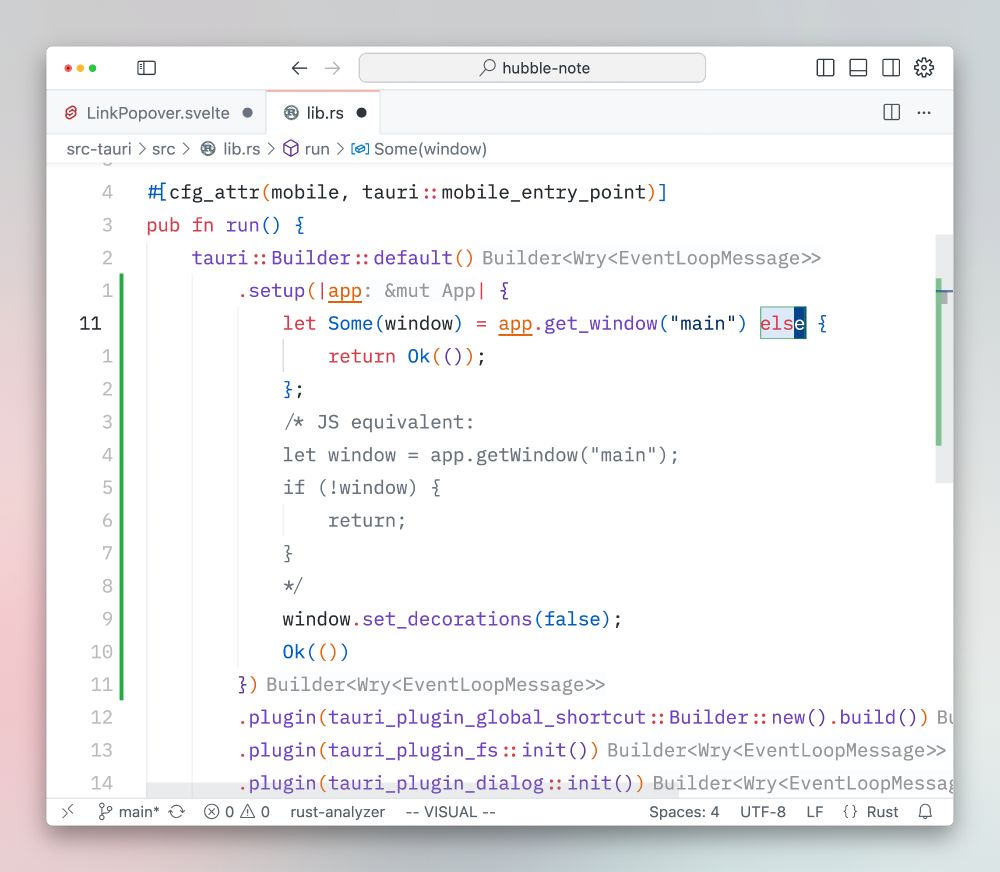This screenshot has height=872, width=1000.
Task: Click the minimap scrollbar on right
Action: (944, 358)
